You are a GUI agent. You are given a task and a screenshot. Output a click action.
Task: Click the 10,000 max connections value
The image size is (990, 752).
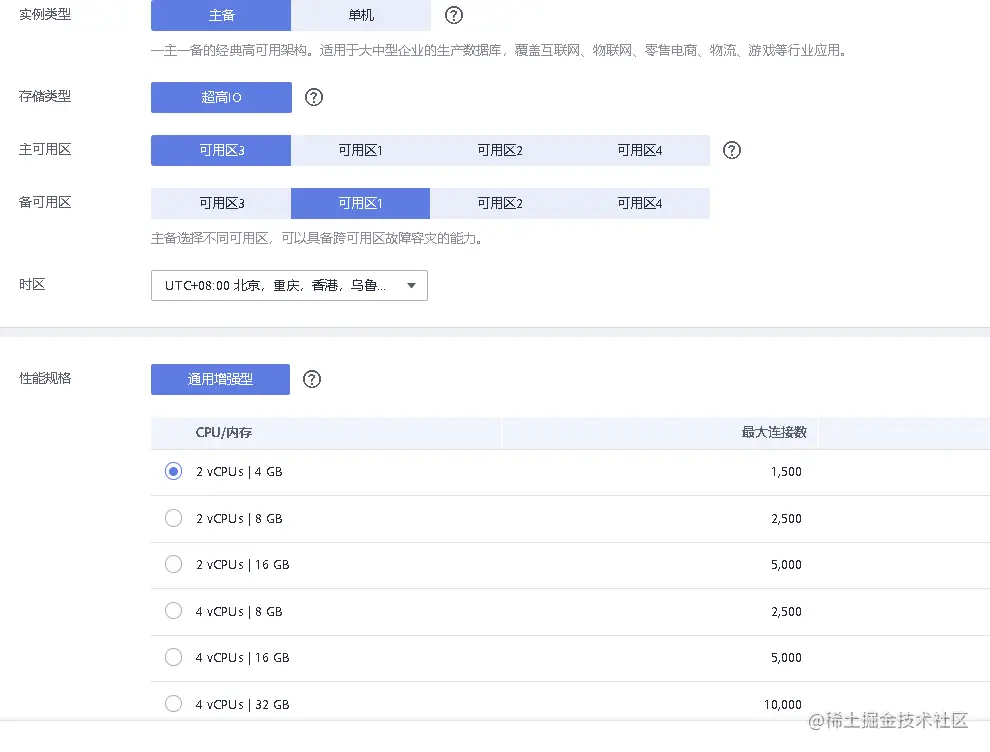(783, 704)
